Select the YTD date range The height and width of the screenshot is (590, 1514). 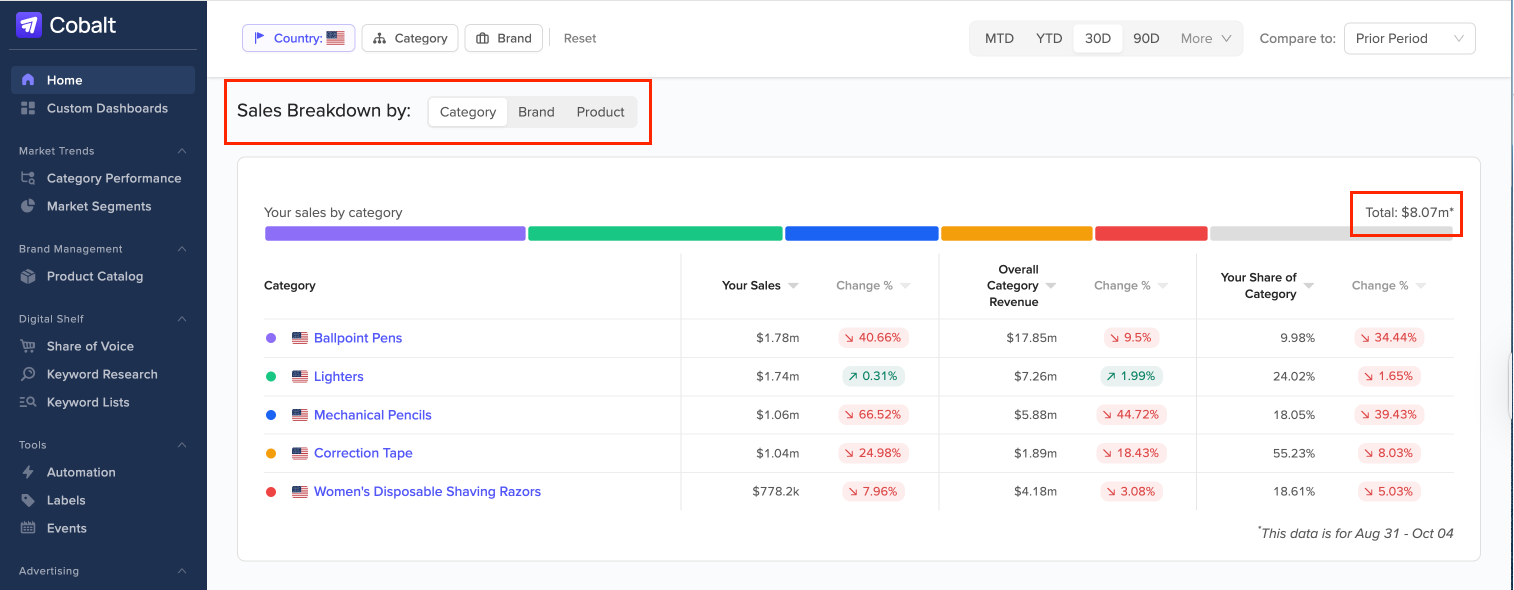pos(1049,38)
